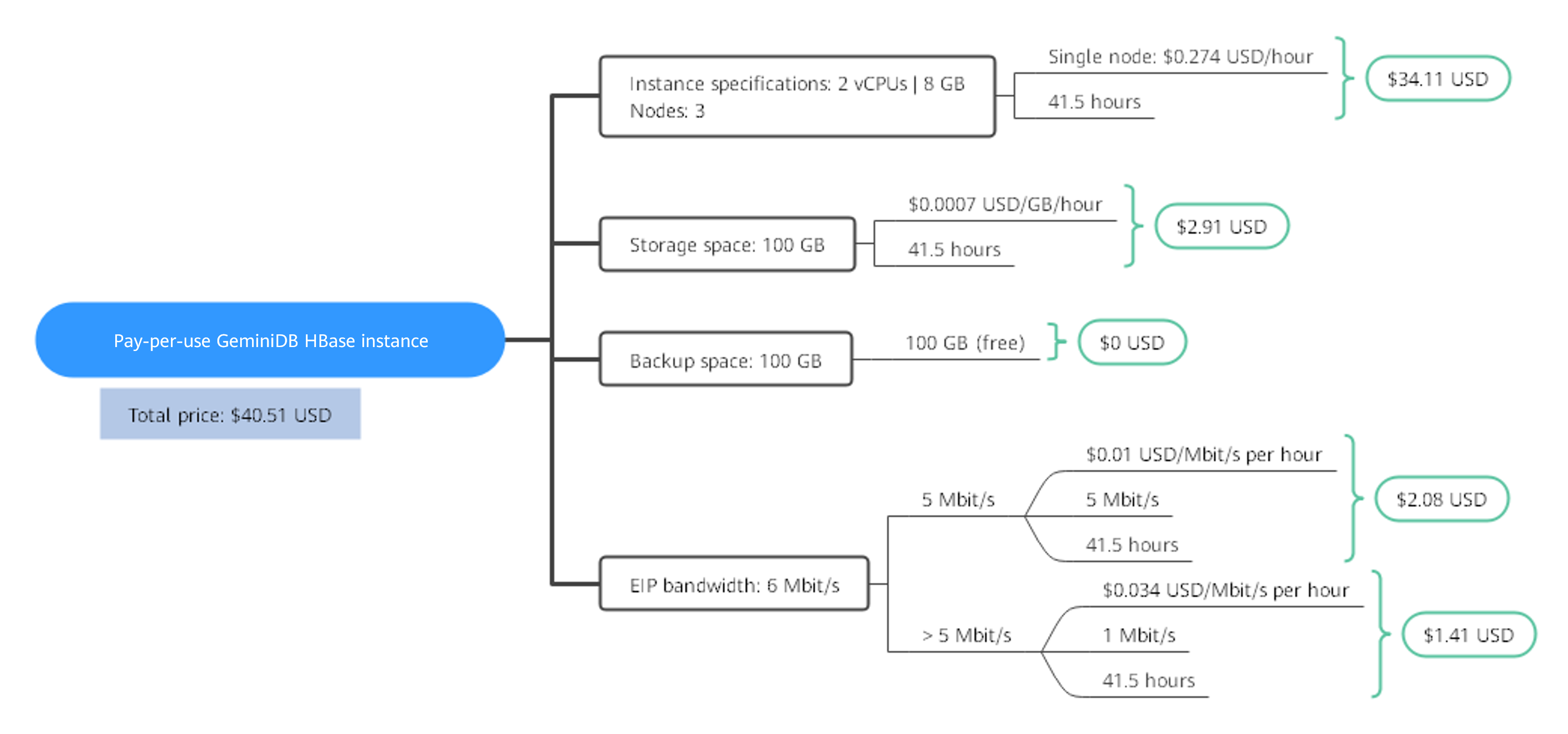Screen dimensions: 1568x734
Task: Select the Total price $40.51 USD label
Action: tap(230, 414)
